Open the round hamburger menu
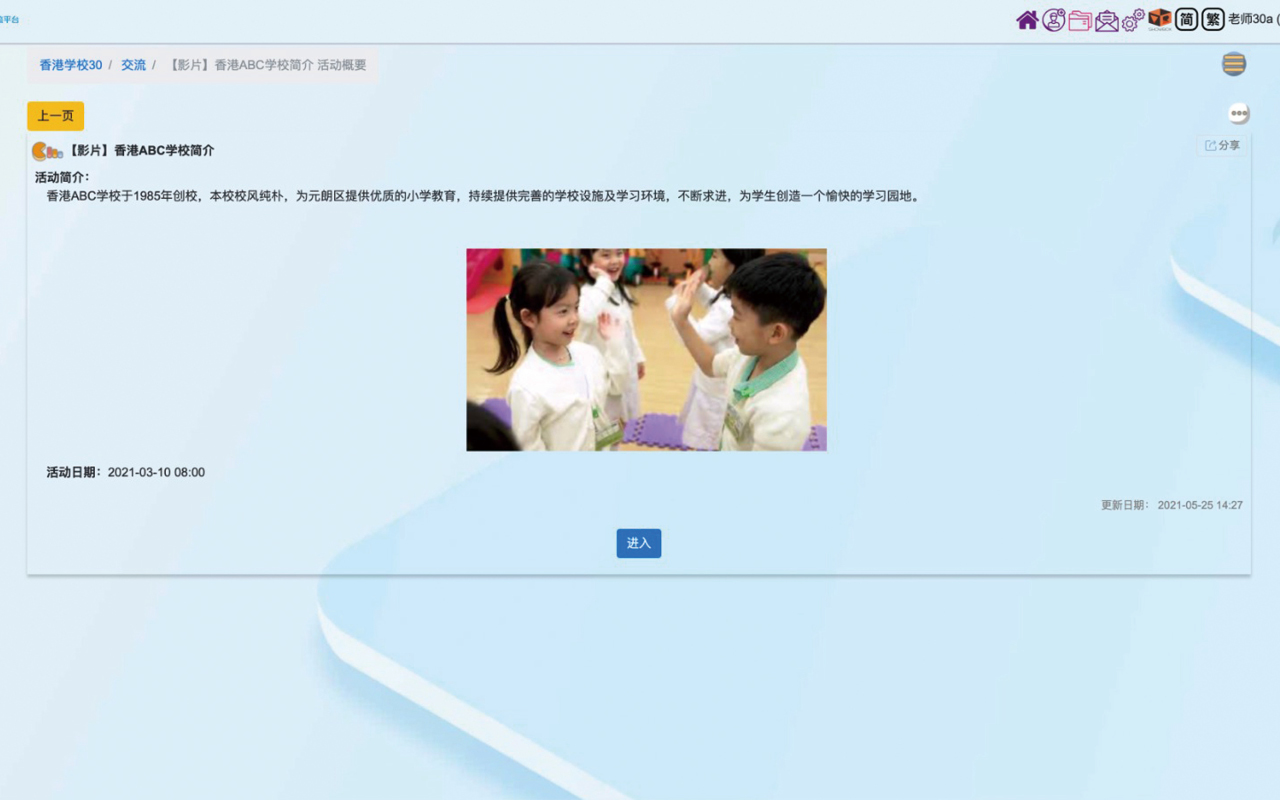 [x=1234, y=64]
